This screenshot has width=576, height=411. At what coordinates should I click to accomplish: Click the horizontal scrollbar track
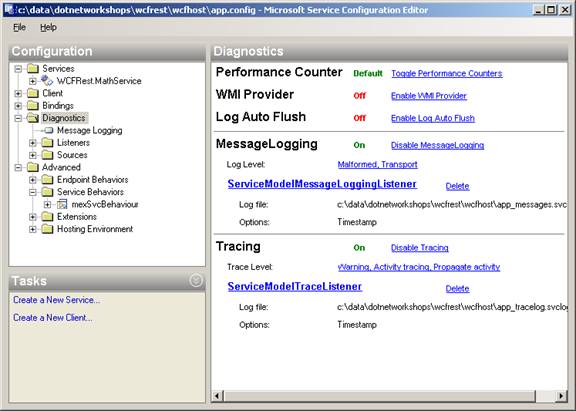point(379,396)
